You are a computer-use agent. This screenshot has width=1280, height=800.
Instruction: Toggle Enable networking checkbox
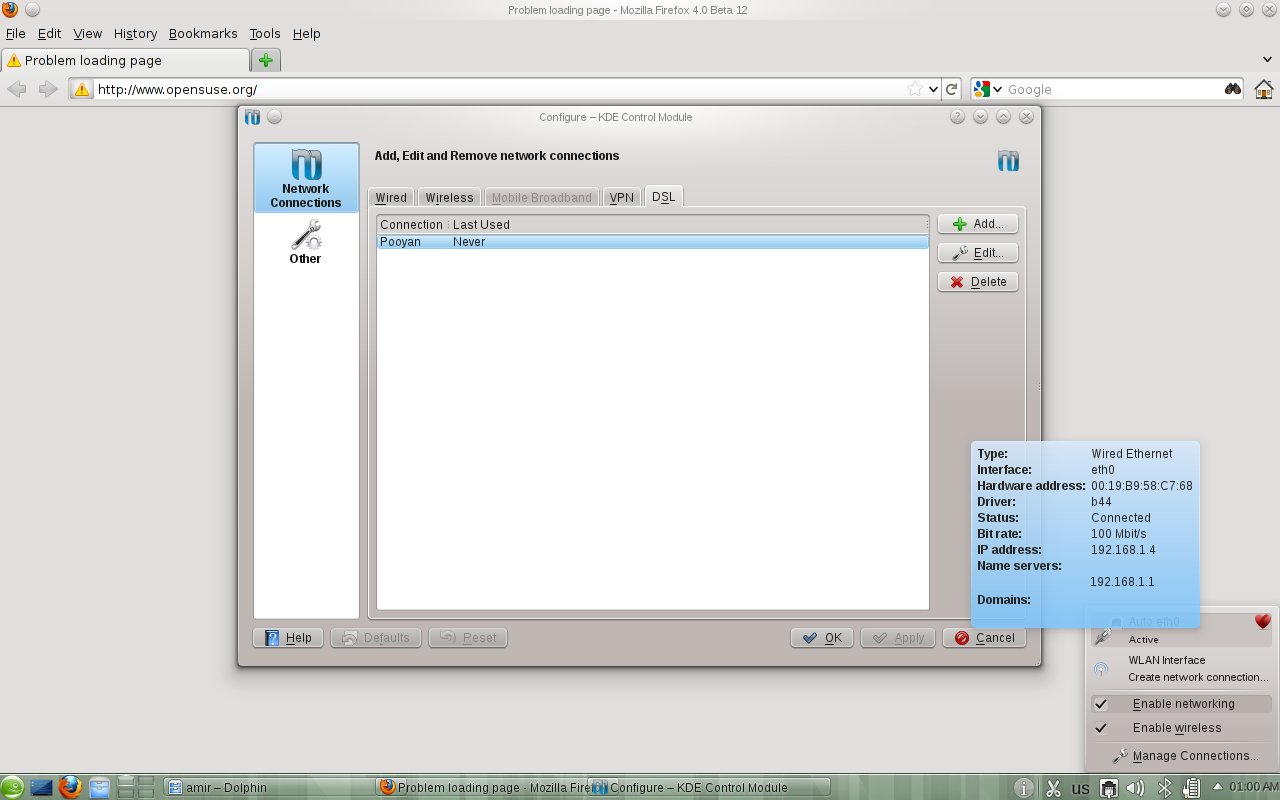1101,704
